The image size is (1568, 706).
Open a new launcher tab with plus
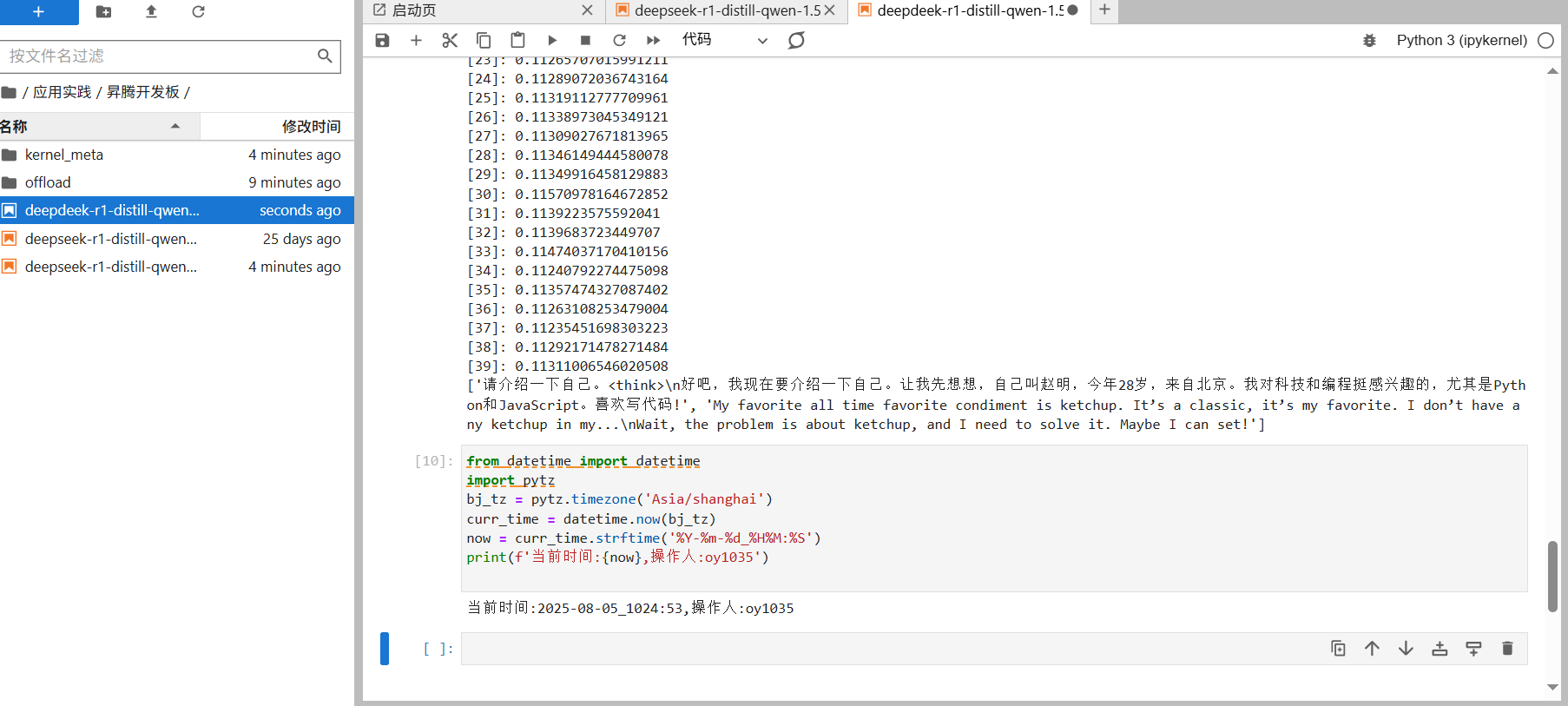[1104, 10]
